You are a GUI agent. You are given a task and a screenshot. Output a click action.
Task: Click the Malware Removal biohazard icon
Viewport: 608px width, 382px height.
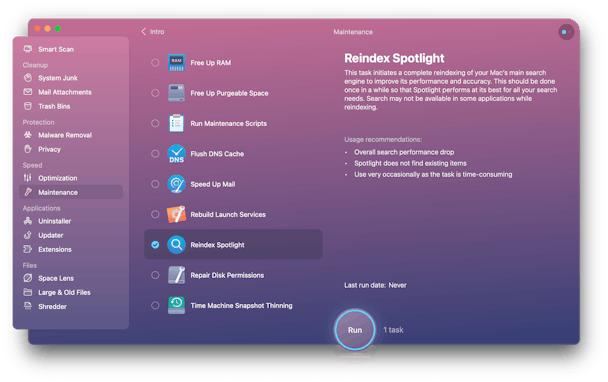point(28,135)
